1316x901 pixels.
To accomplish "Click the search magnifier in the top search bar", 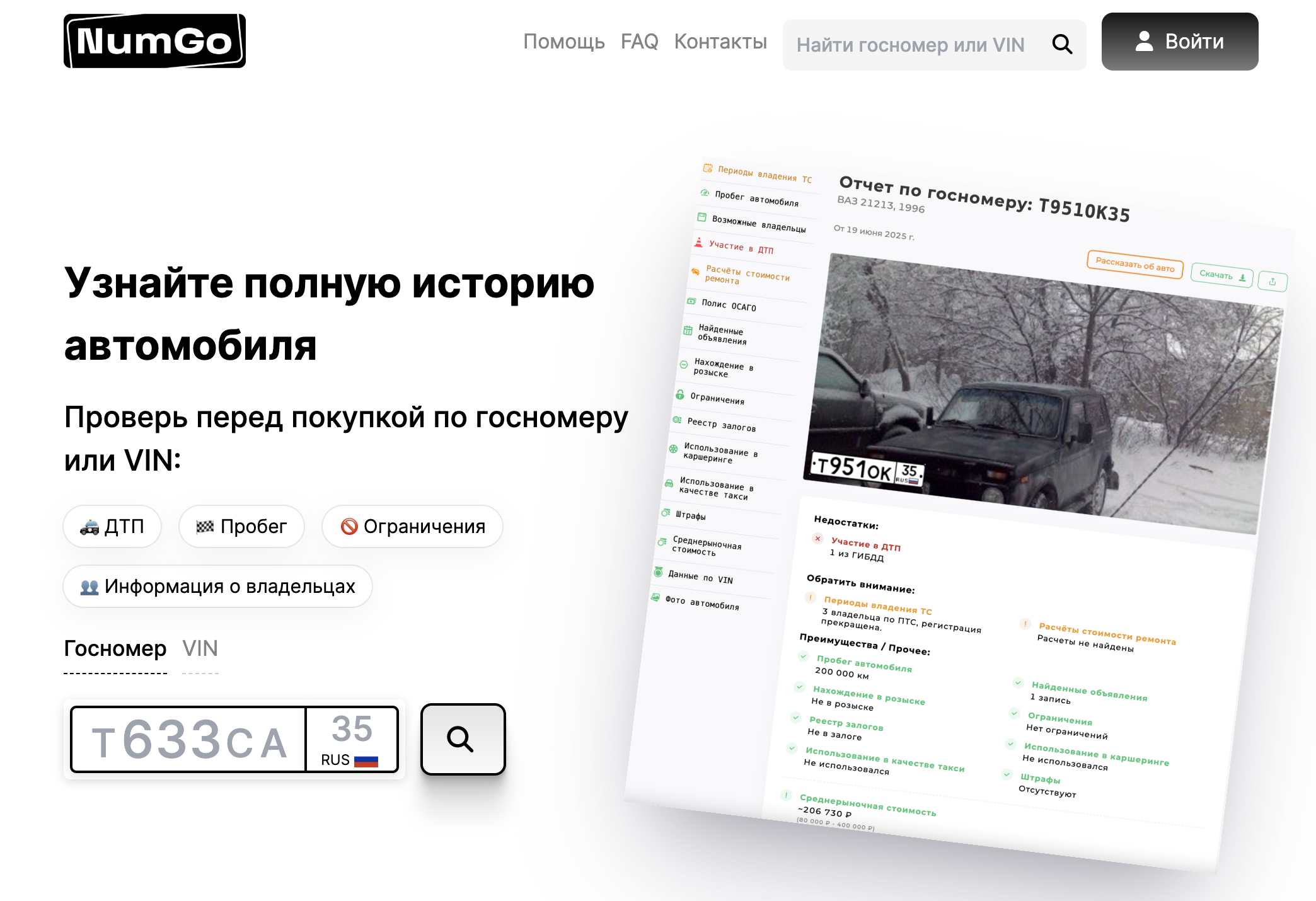I will pos(1063,44).
